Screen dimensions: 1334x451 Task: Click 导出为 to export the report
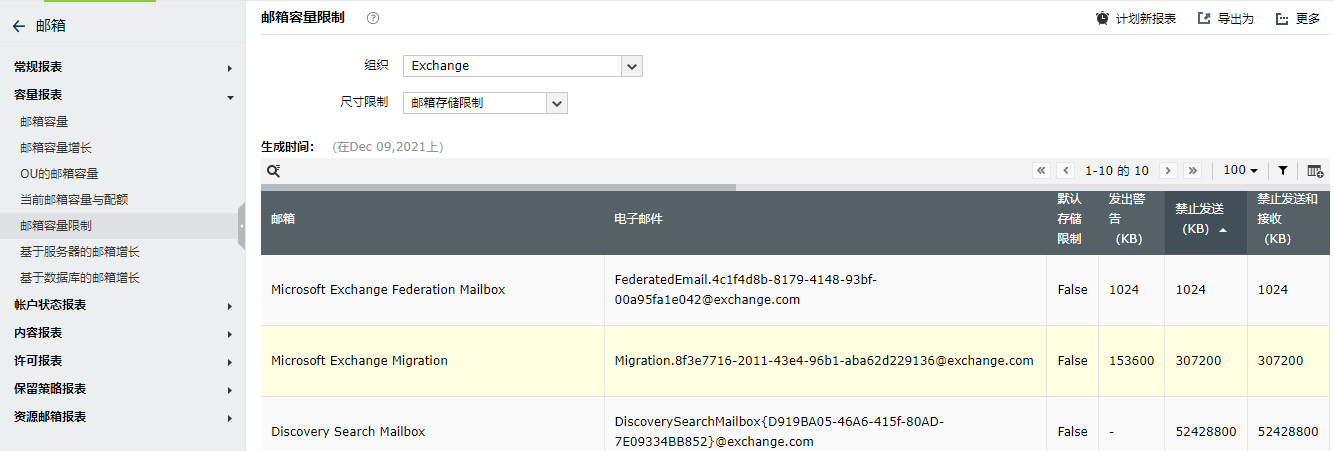pos(1225,19)
